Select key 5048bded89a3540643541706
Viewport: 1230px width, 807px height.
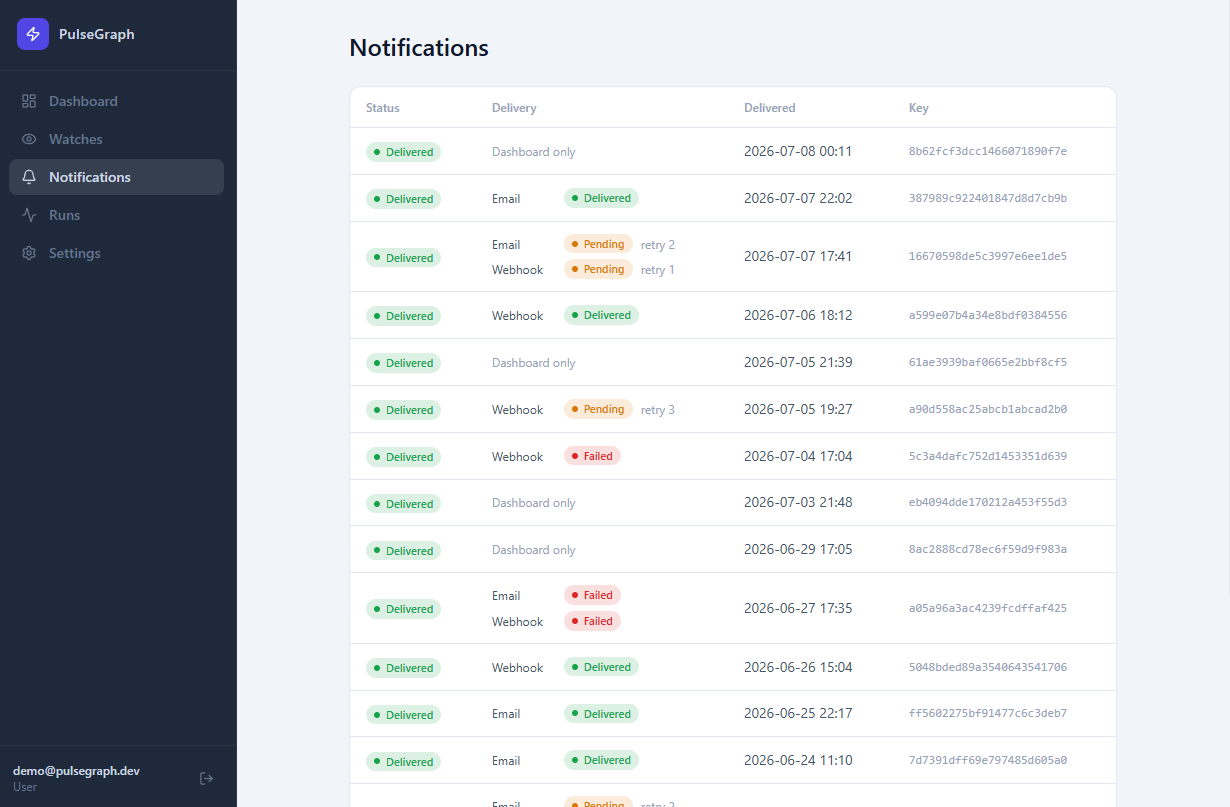point(988,667)
